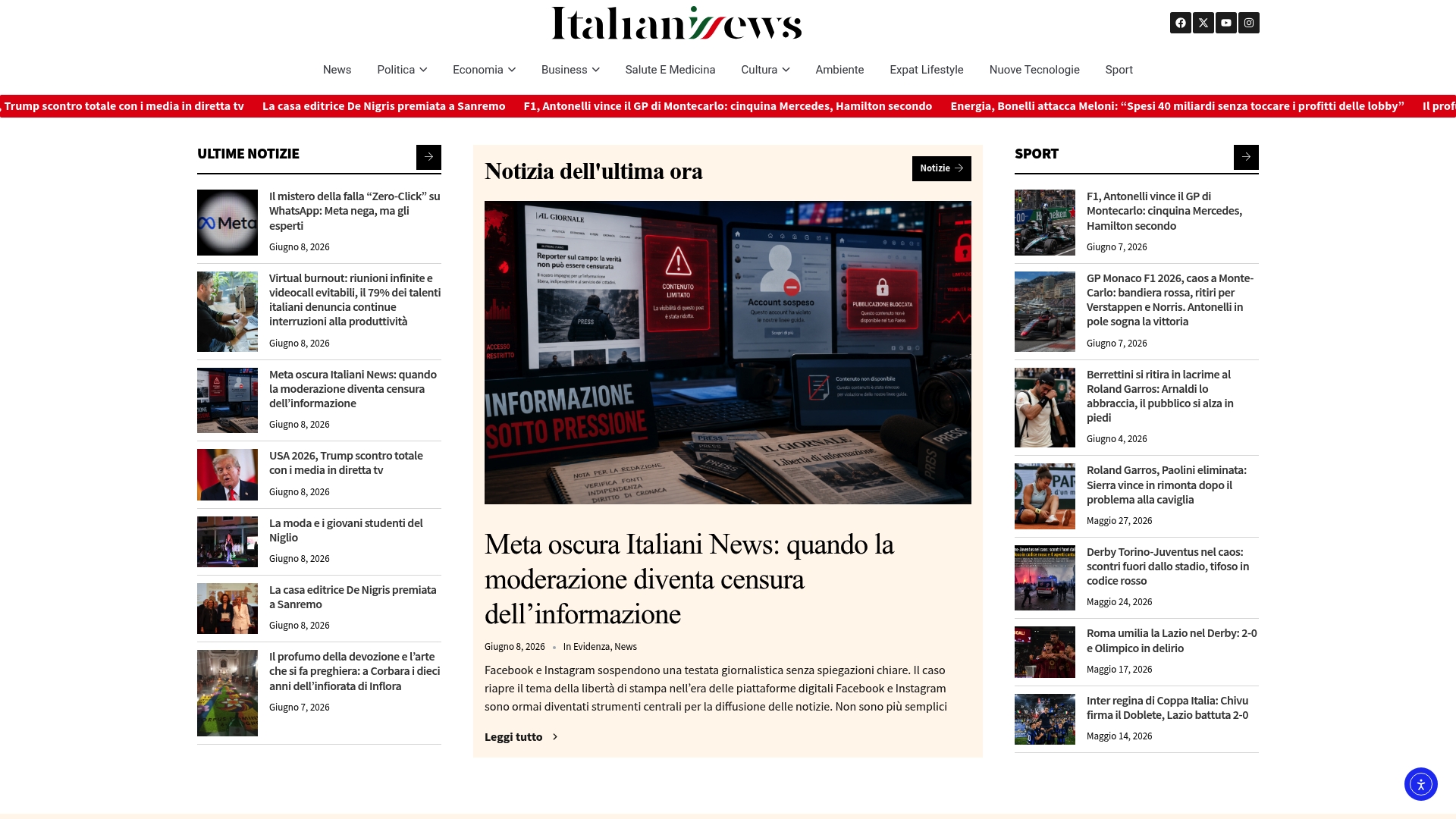
Task: Click the ULTIME NOTIZIE section heading
Action: tap(248, 154)
